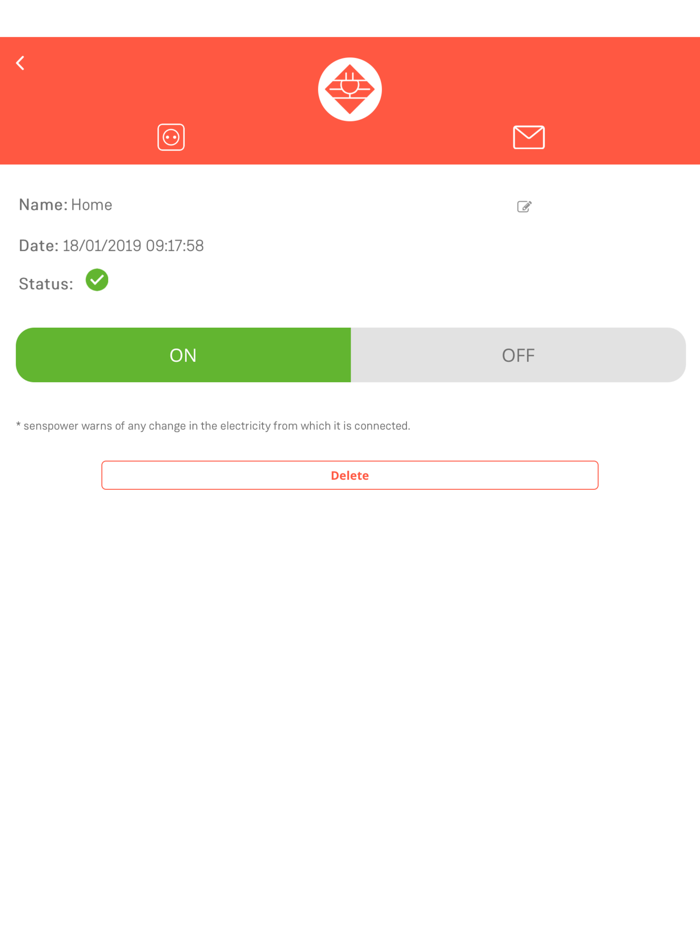This screenshot has height=934, width=700.
Task: Edit the device name with pencil icon
Action: tap(524, 207)
